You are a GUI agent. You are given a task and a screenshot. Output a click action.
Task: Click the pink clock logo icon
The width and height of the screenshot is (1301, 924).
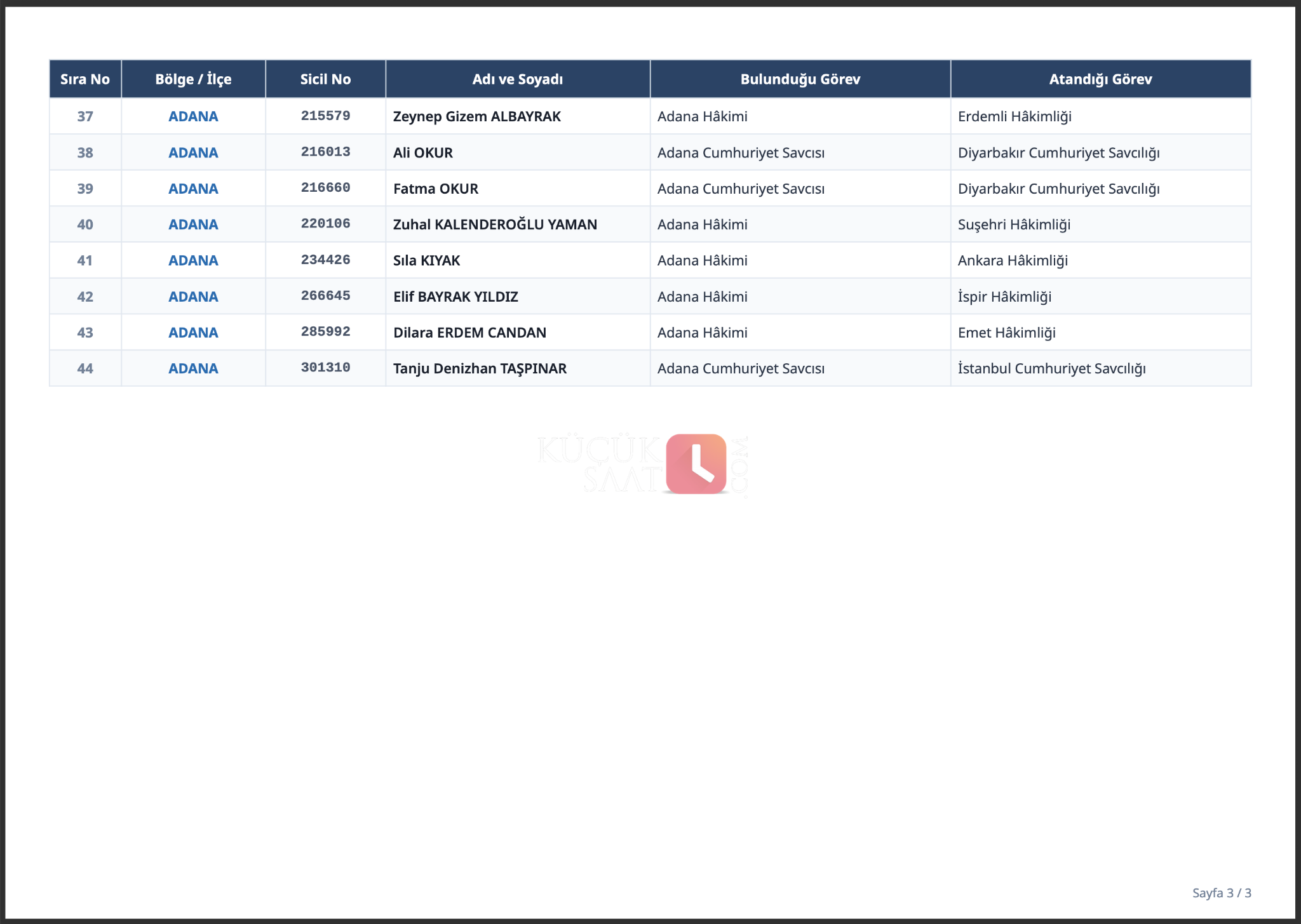(696, 464)
